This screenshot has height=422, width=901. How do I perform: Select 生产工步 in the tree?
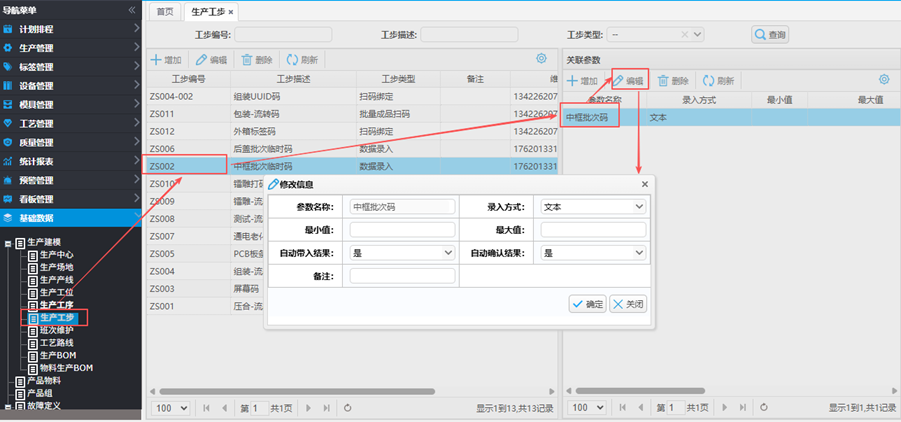[x=56, y=317]
